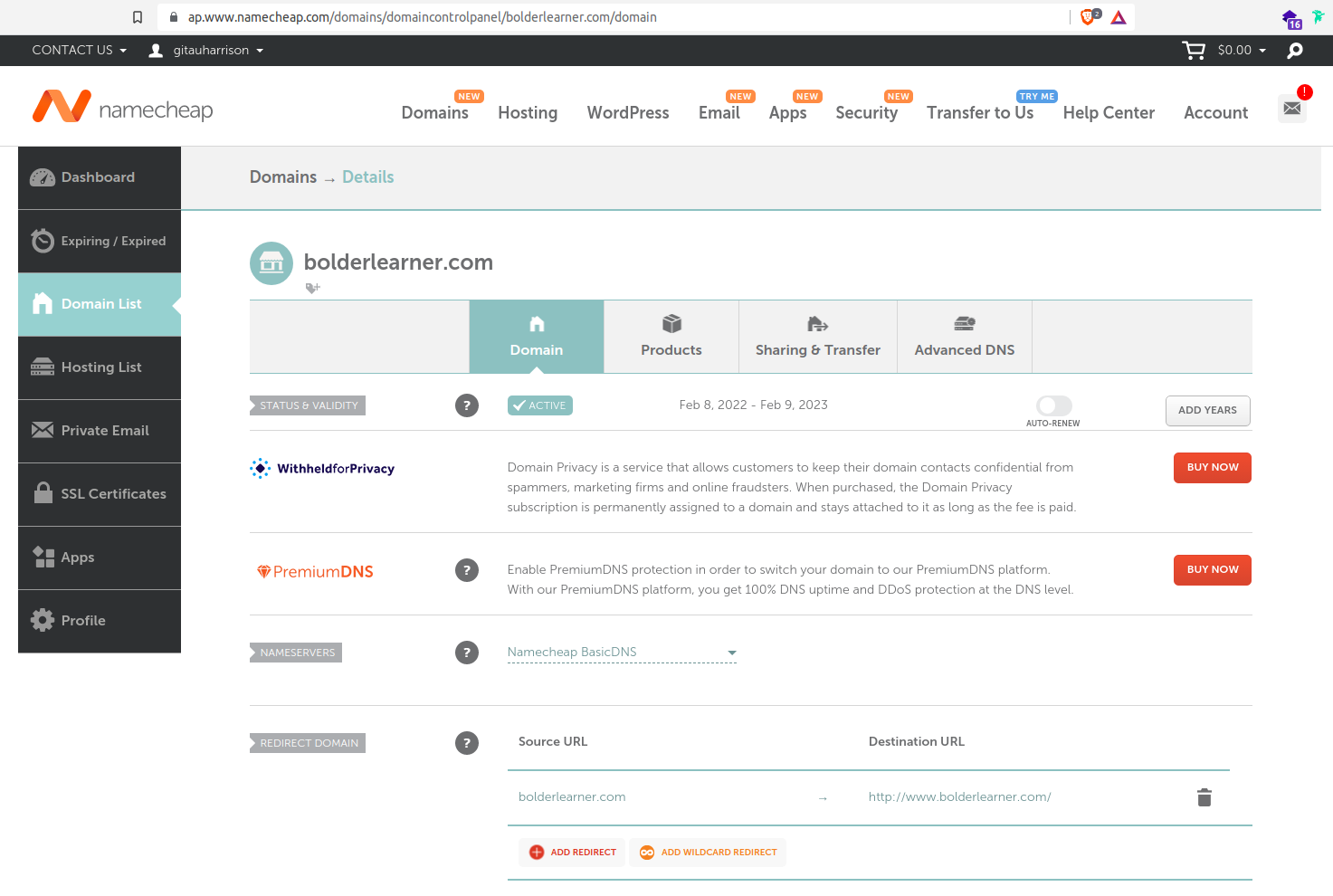Viewport: 1333px width, 896px height.
Task: Open Apps in sidebar
Action: (100, 558)
